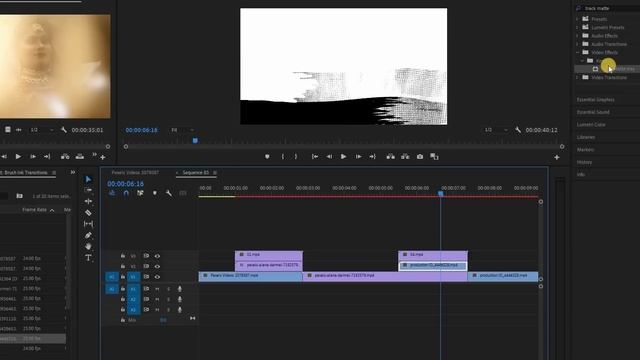Toggle V1 track targeting
640x360 pixels.
[x=133, y=277]
